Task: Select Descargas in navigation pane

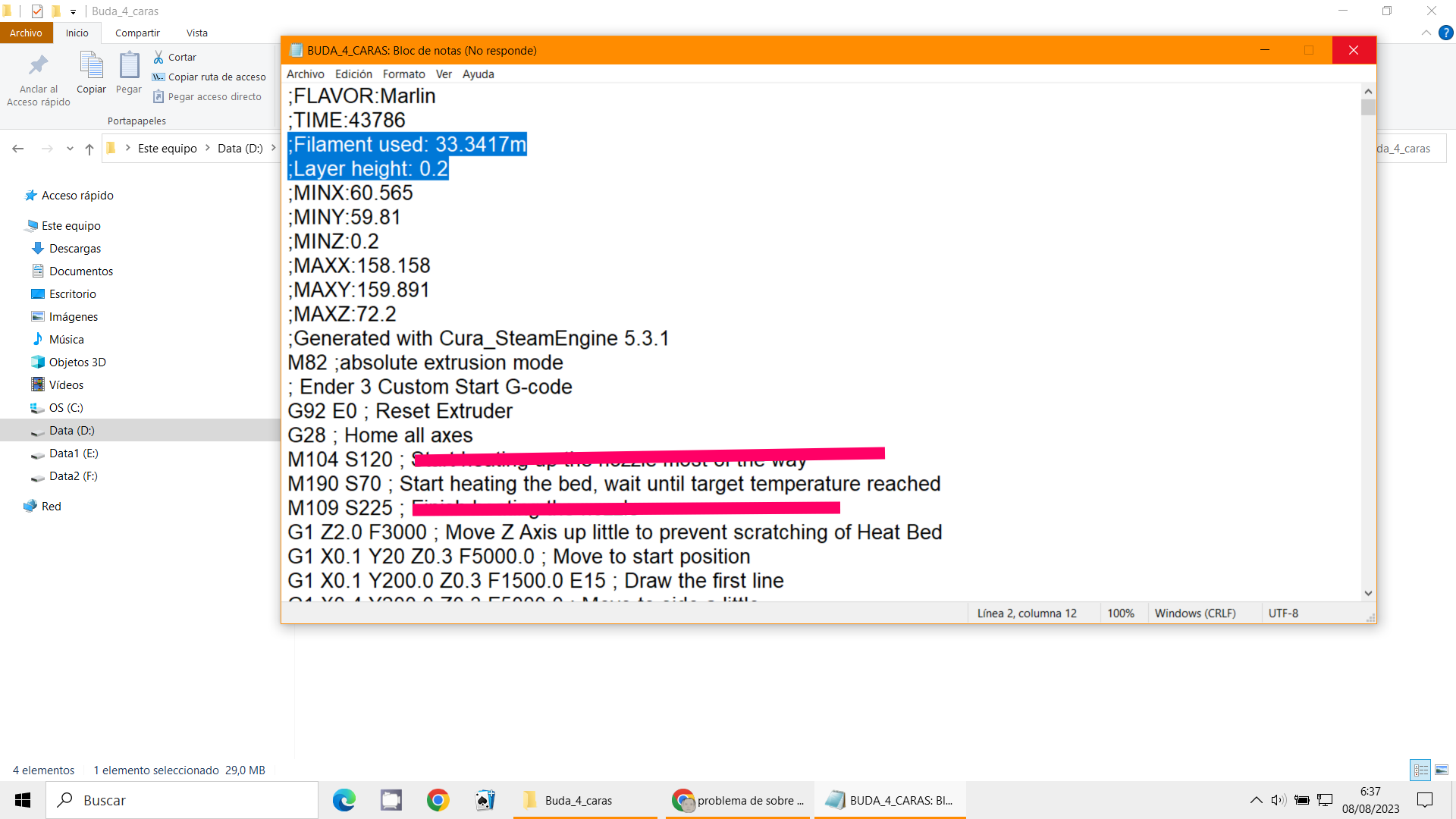Action: coord(74,248)
